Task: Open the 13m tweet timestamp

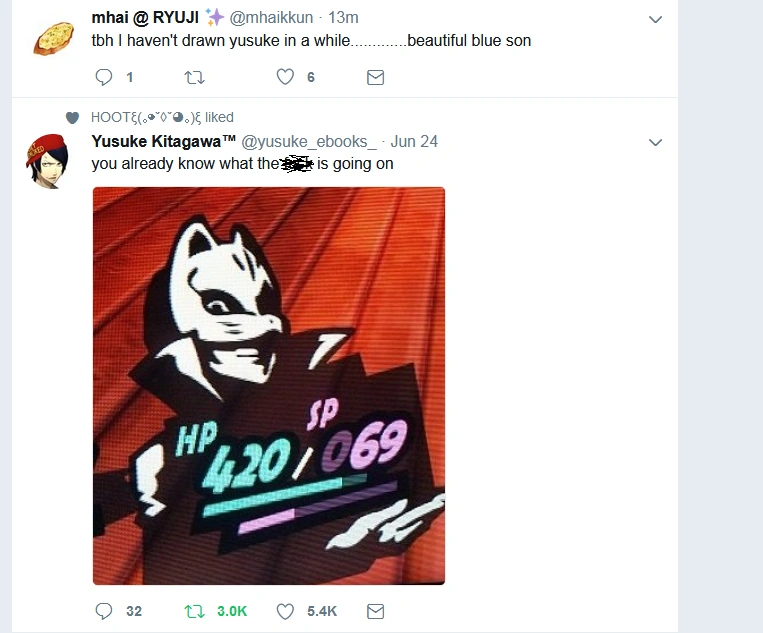Action: [343, 18]
